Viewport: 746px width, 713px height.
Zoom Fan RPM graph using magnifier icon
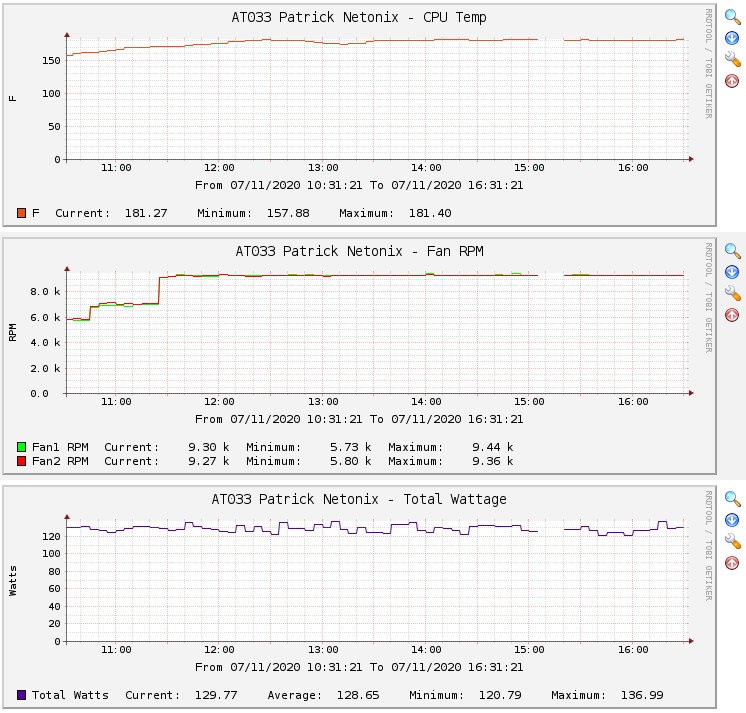pyautogui.click(x=732, y=251)
